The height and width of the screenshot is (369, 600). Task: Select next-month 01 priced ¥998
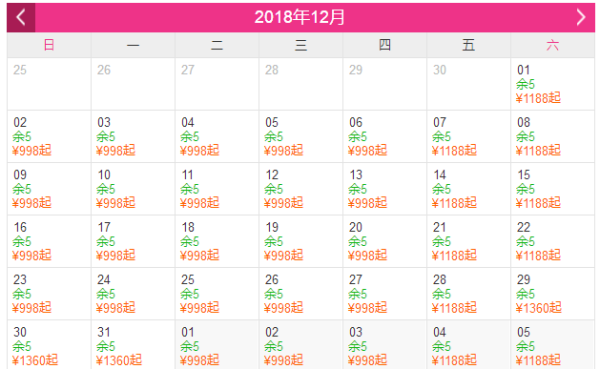pyautogui.click(x=217, y=345)
